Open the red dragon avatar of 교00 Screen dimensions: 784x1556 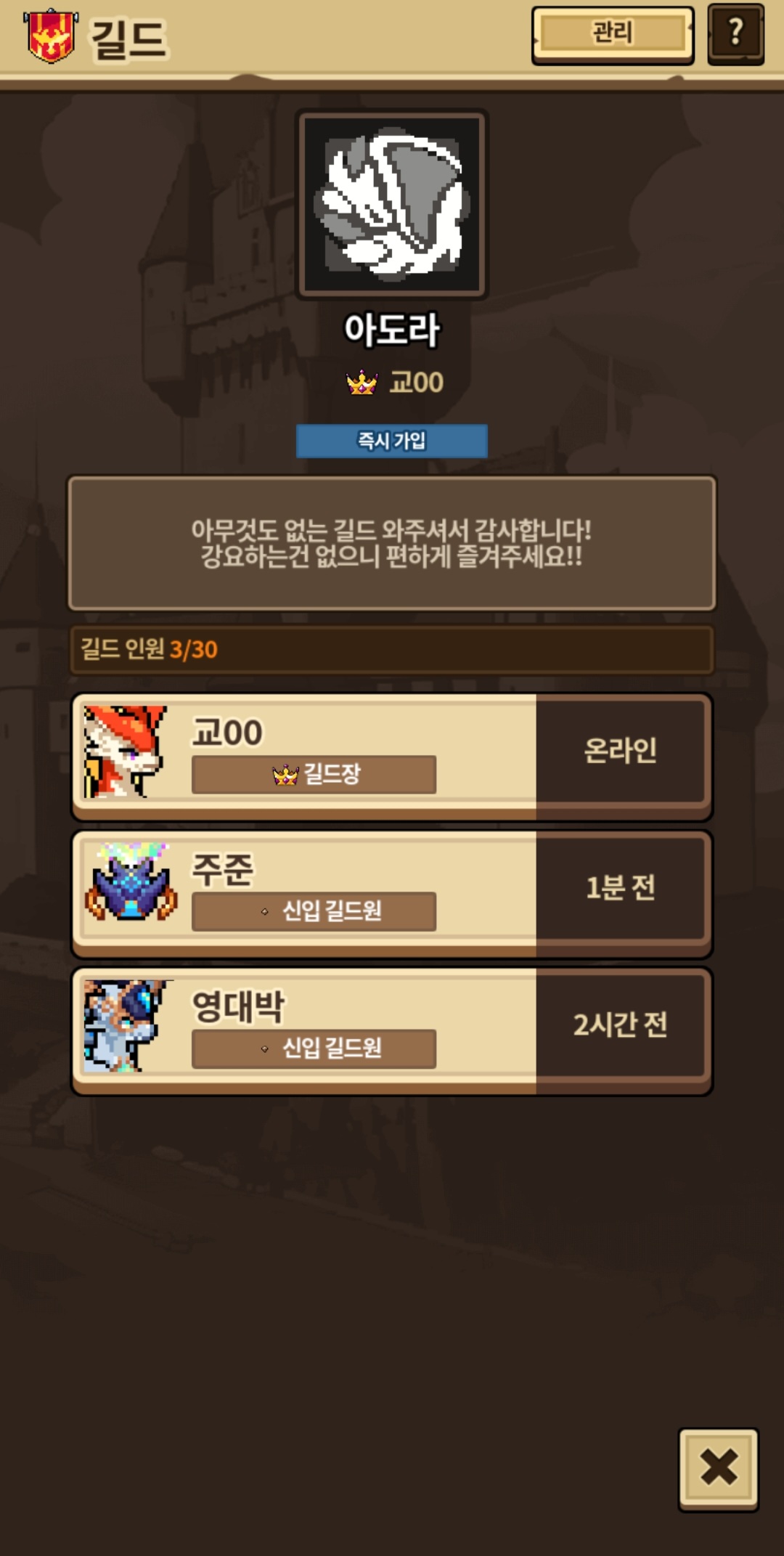click(126, 751)
